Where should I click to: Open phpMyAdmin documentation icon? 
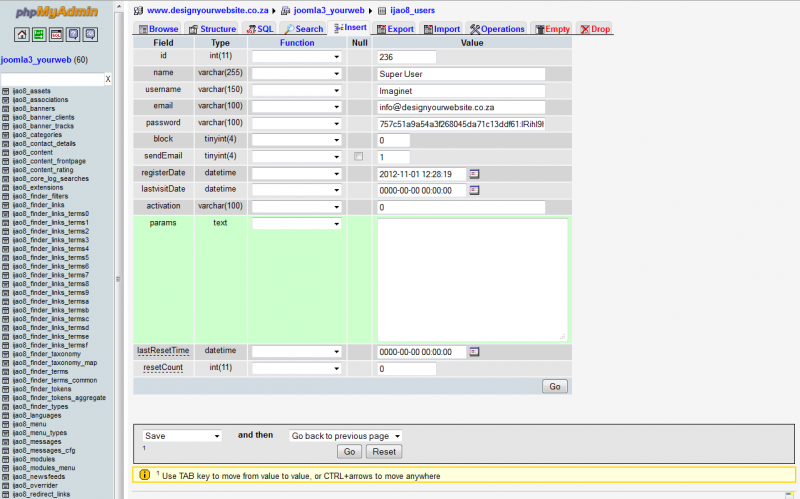click(73, 35)
